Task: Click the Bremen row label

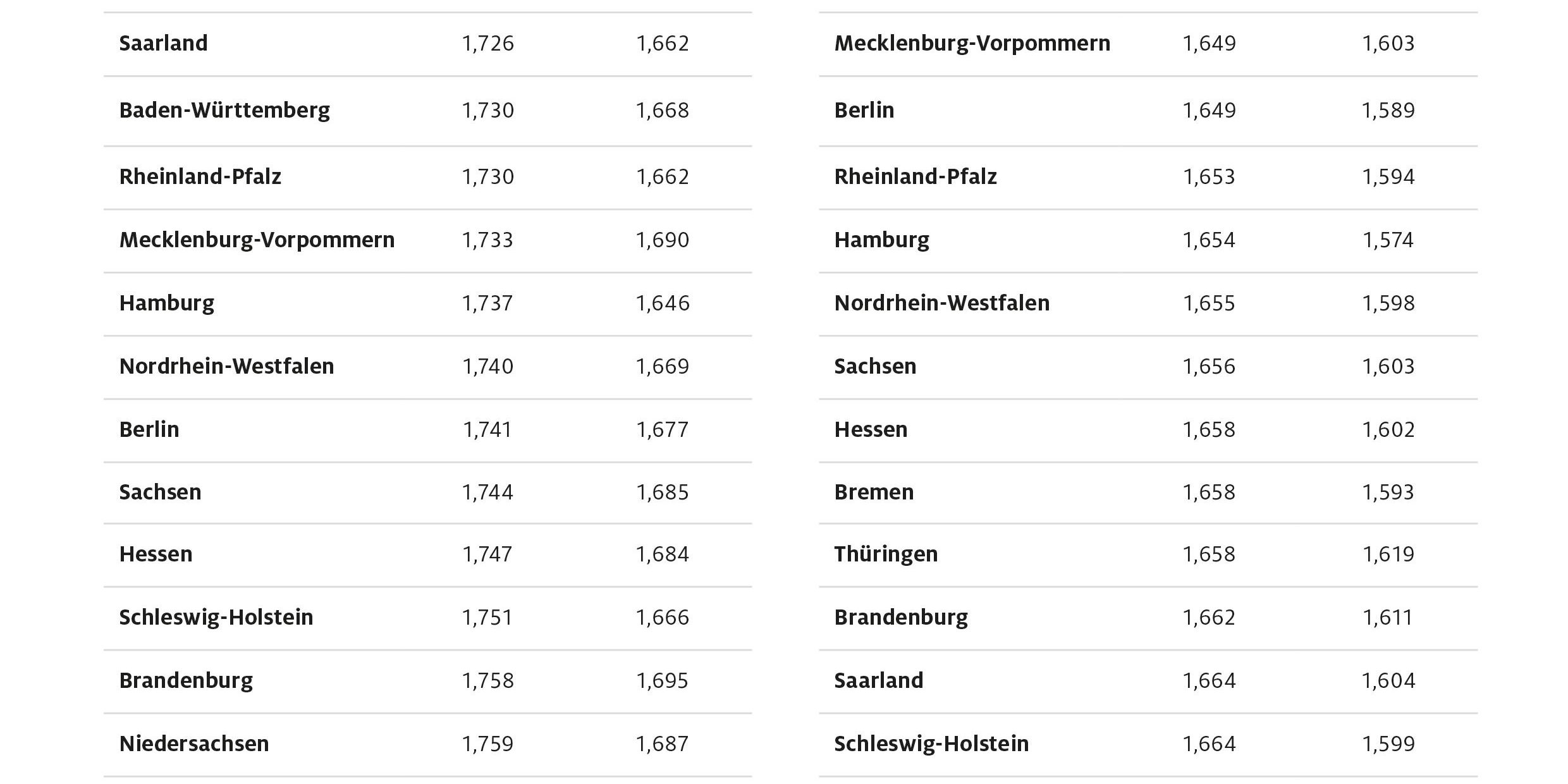Action: [x=874, y=492]
